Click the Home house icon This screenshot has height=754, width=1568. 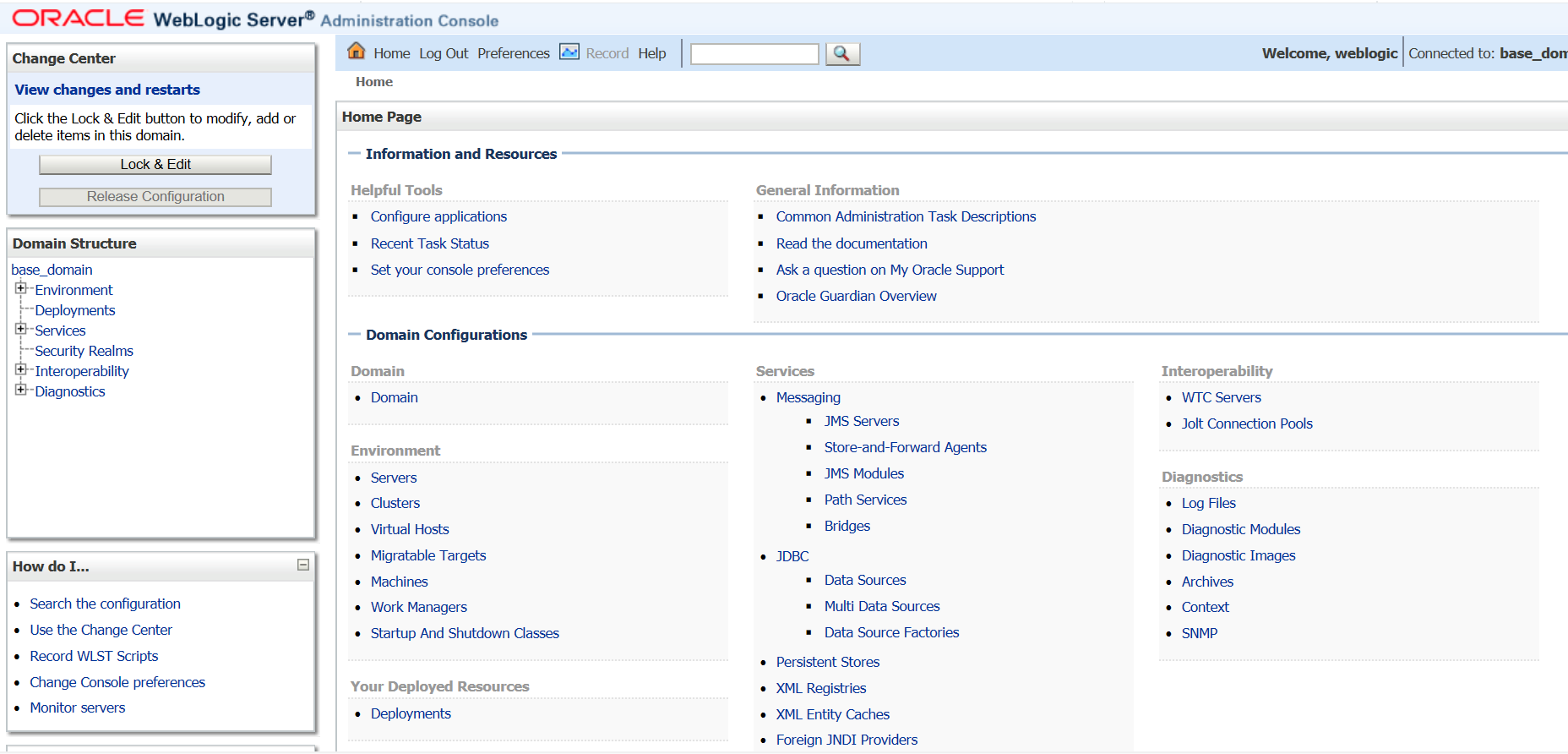coord(357,52)
